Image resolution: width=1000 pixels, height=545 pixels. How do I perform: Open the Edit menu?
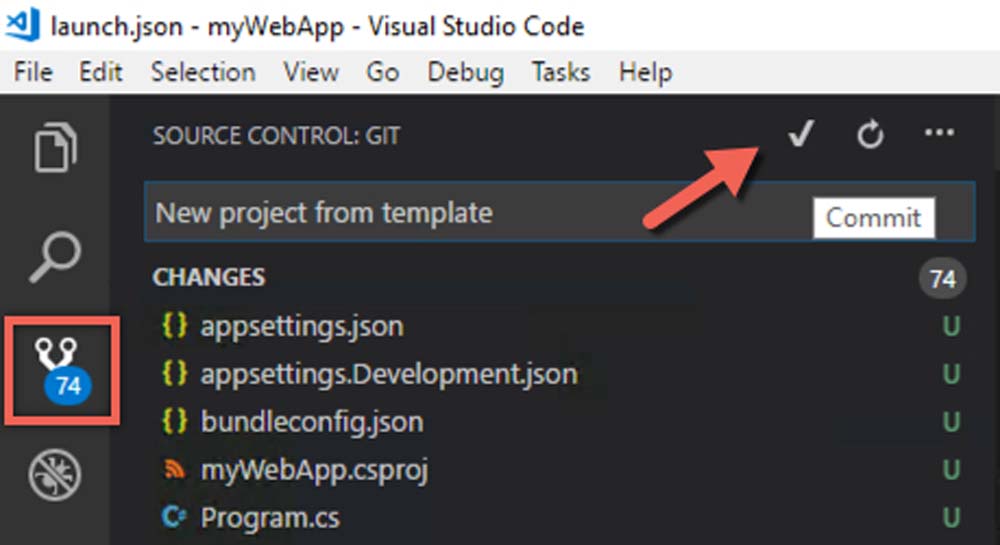(x=101, y=72)
